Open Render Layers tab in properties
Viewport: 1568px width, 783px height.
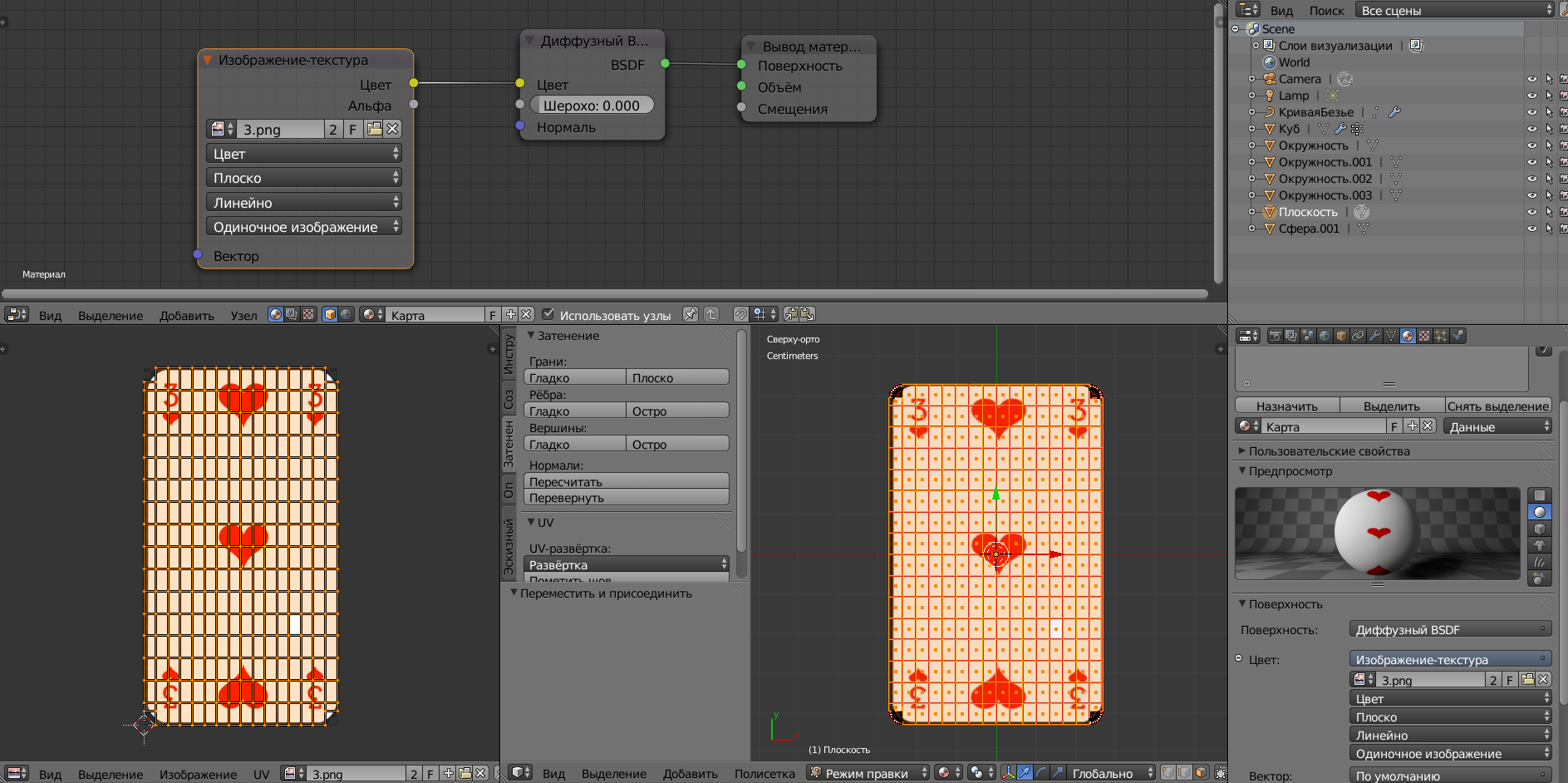tap(1291, 336)
